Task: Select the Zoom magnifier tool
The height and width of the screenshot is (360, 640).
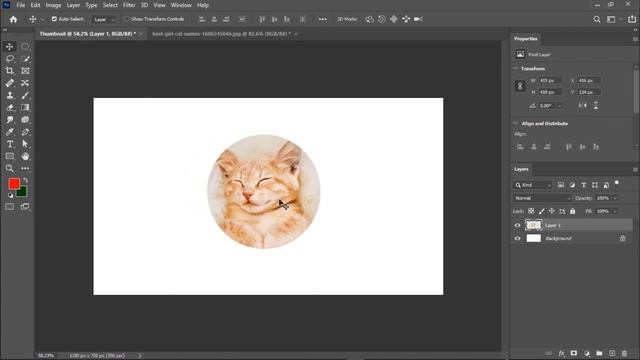Action: pyautogui.click(x=9, y=168)
